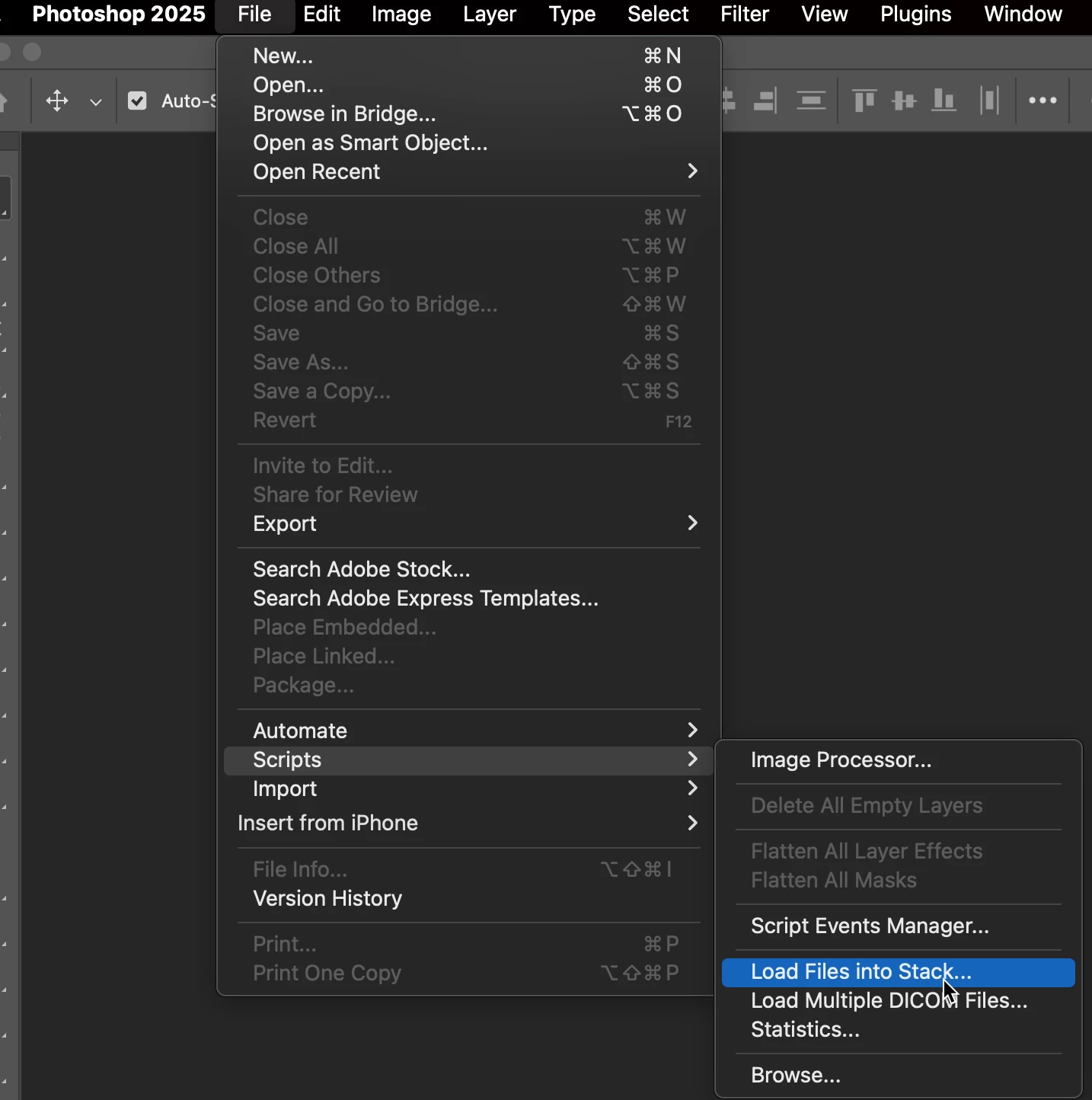This screenshot has height=1100, width=1092.
Task: Select the Move tool icon in options bar
Action: (57, 101)
